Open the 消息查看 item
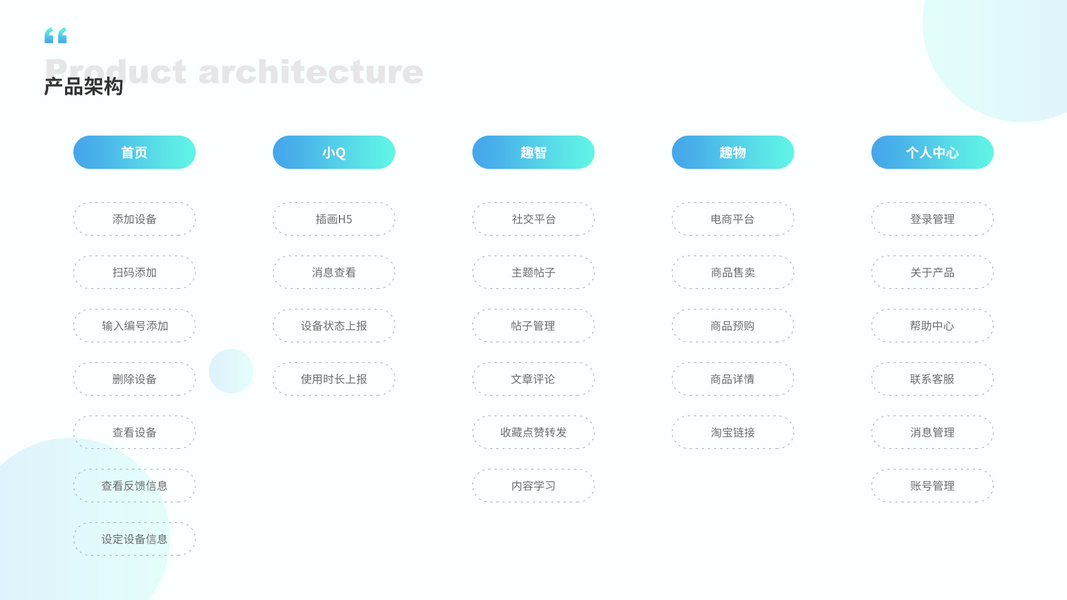The width and height of the screenshot is (1067, 600). click(334, 272)
